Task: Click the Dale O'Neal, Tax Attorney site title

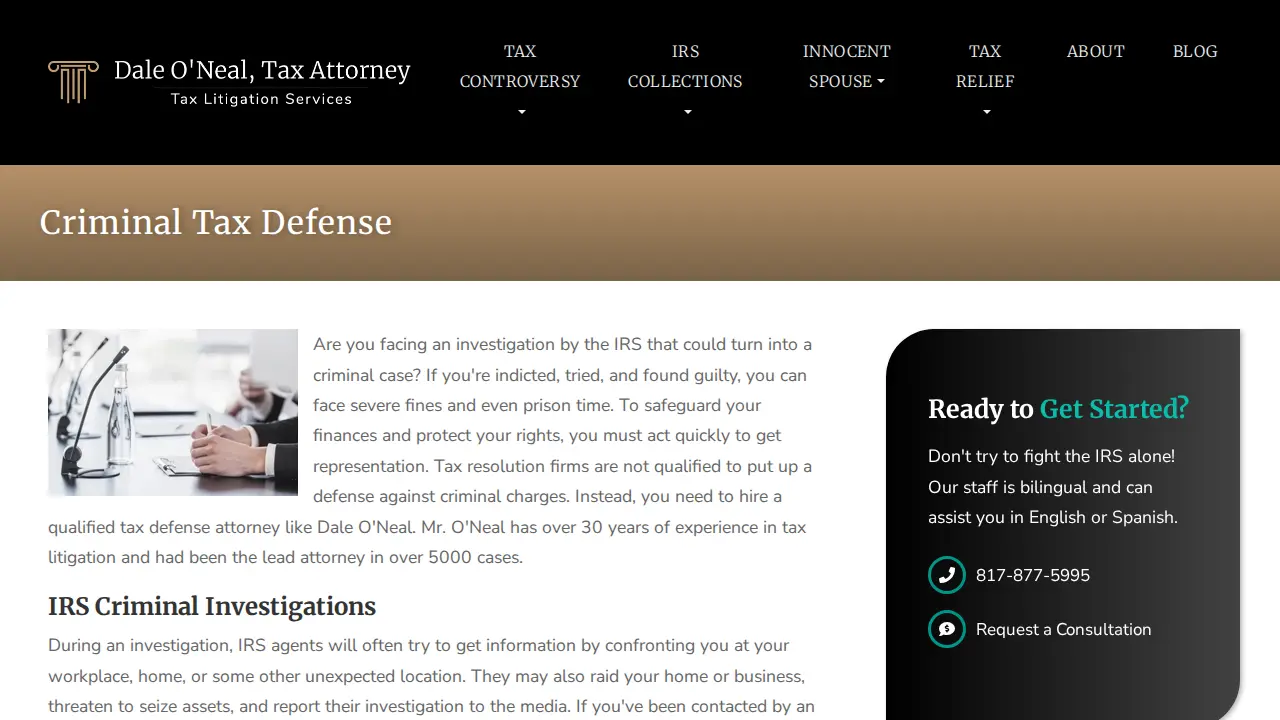Action: 262,70
